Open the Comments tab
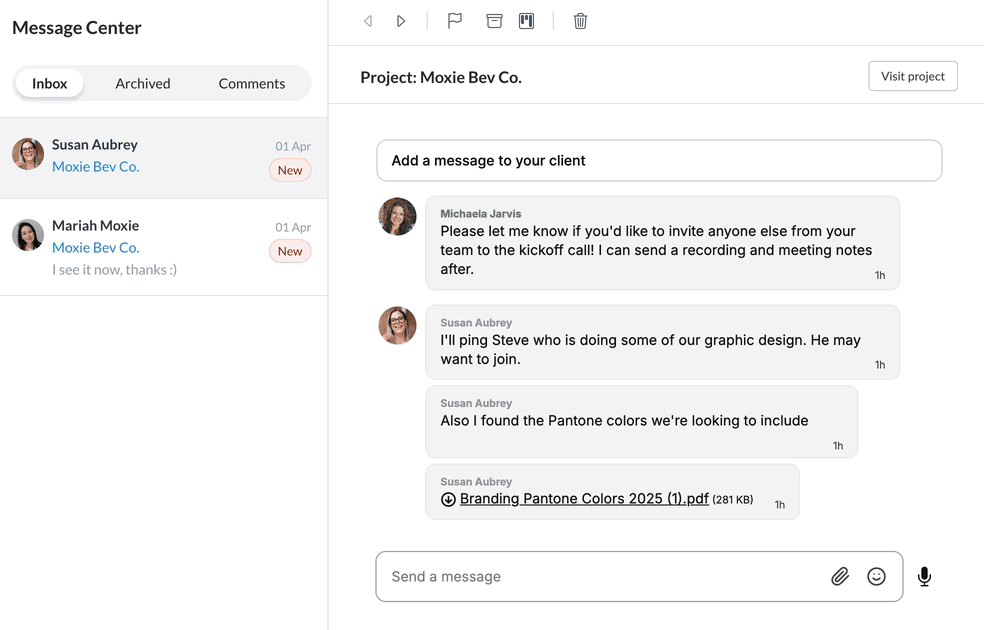 click(252, 84)
